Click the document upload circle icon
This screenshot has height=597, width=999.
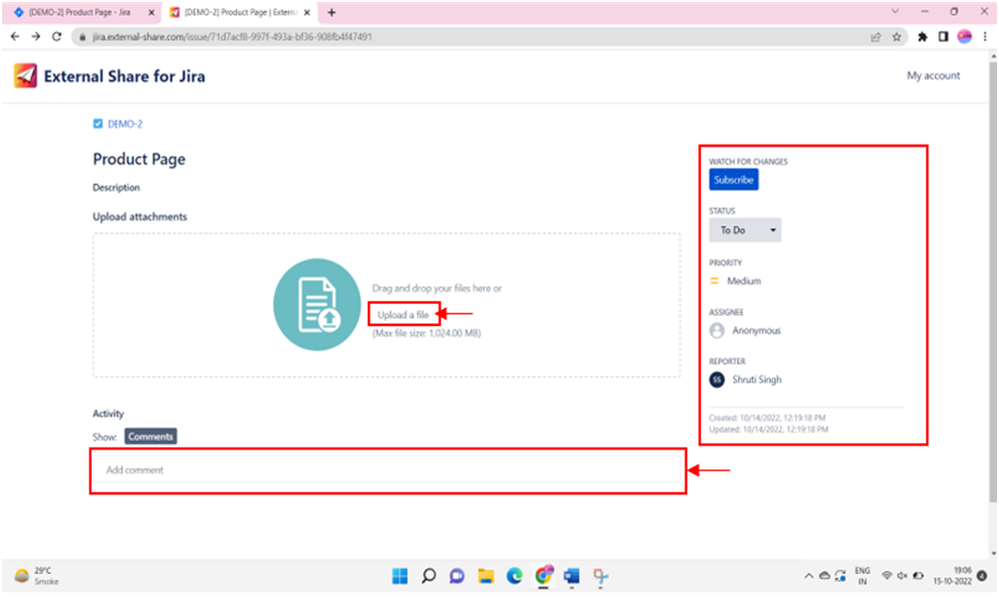click(317, 305)
